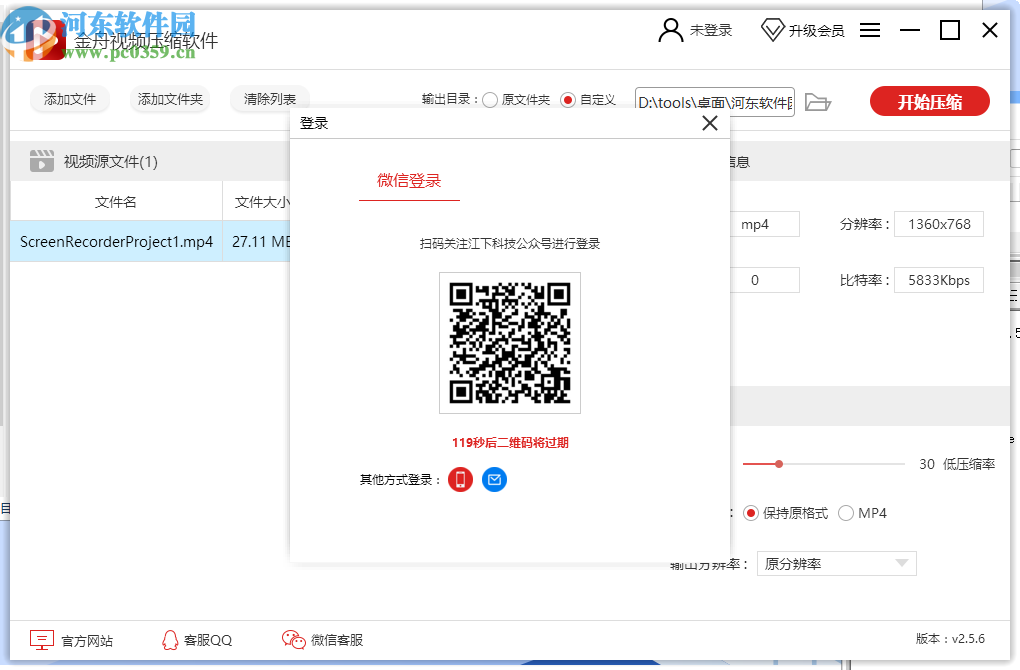This screenshot has width=1020, height=670.
Task: Open the 原分辨率 output resolution dropdown
Action: pyautogui.click(x=836, y=563)
